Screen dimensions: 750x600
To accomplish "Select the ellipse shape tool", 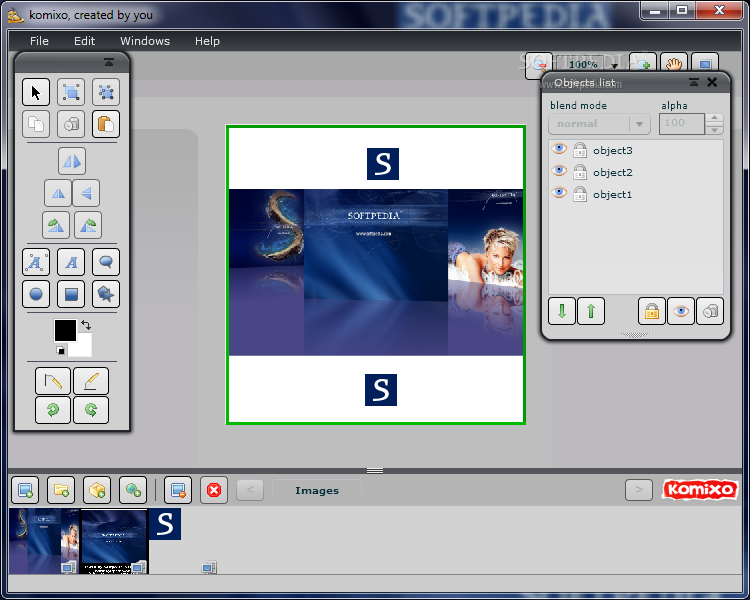I will point(36,294).
